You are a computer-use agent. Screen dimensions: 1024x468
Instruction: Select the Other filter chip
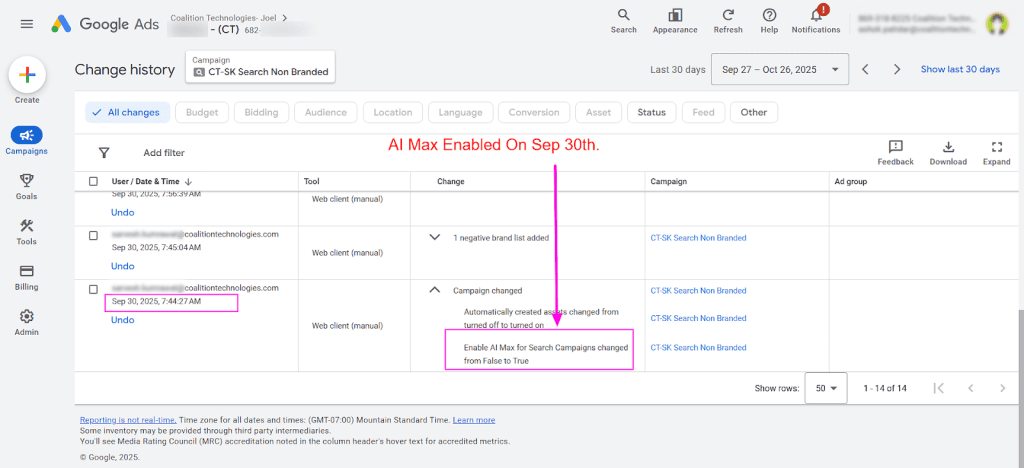[x=754, y=112]
